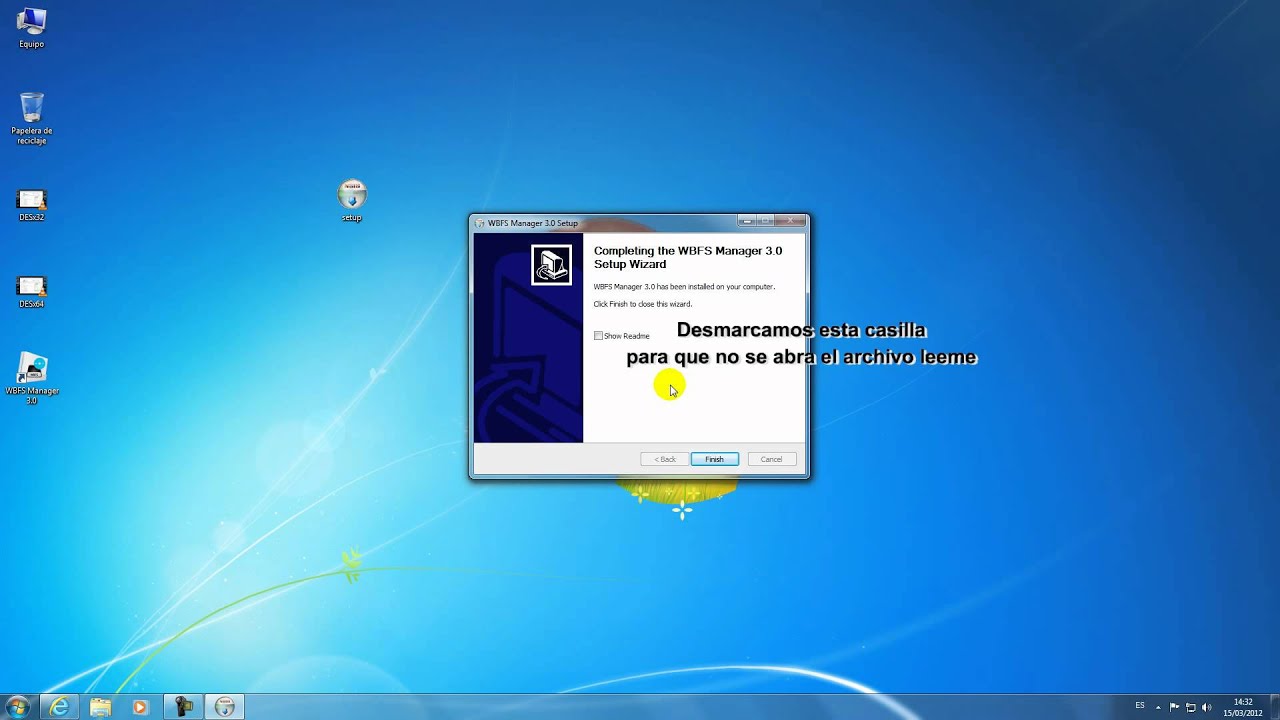Click the WBFS setup taskbar button

[x=225, y=707]
